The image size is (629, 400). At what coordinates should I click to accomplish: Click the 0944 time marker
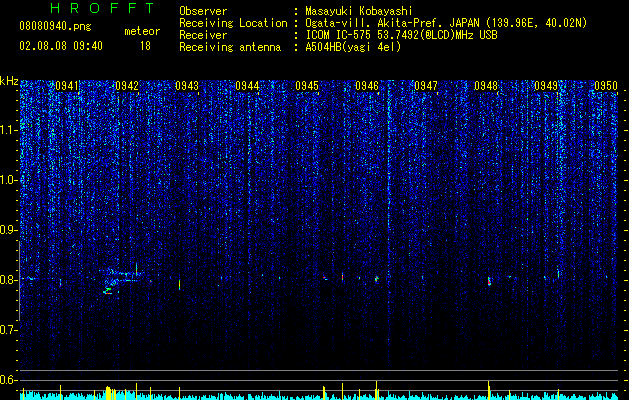click(247, 86)
